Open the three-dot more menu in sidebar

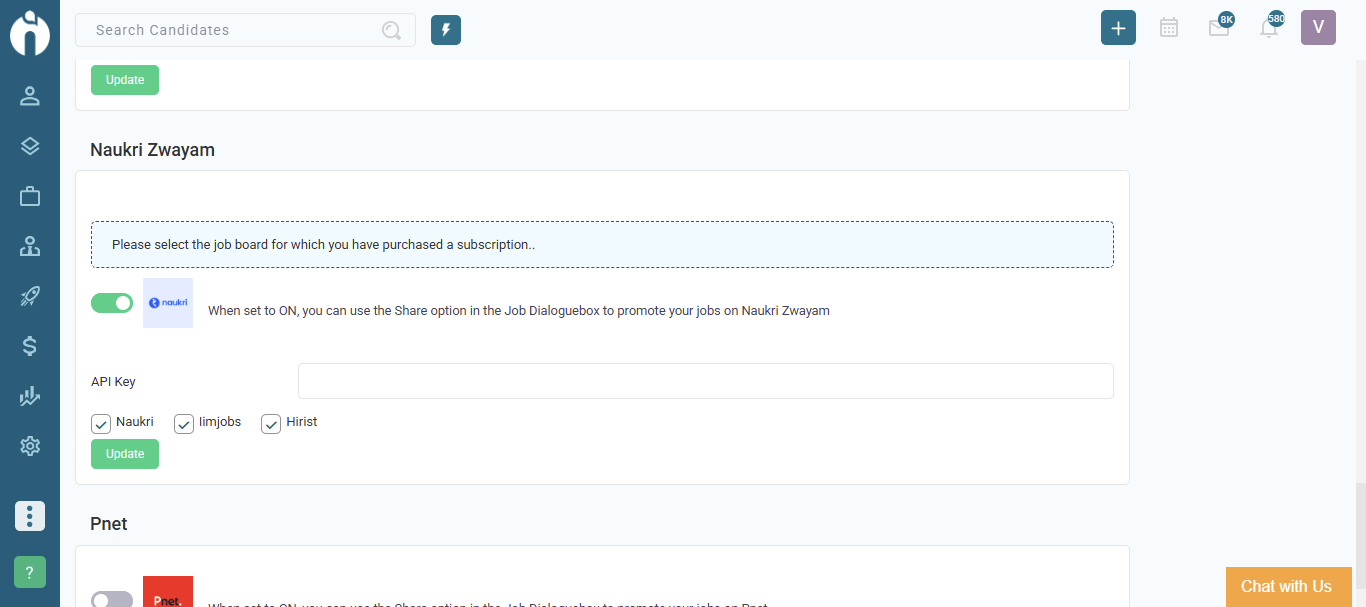click(x=30, y=516)
